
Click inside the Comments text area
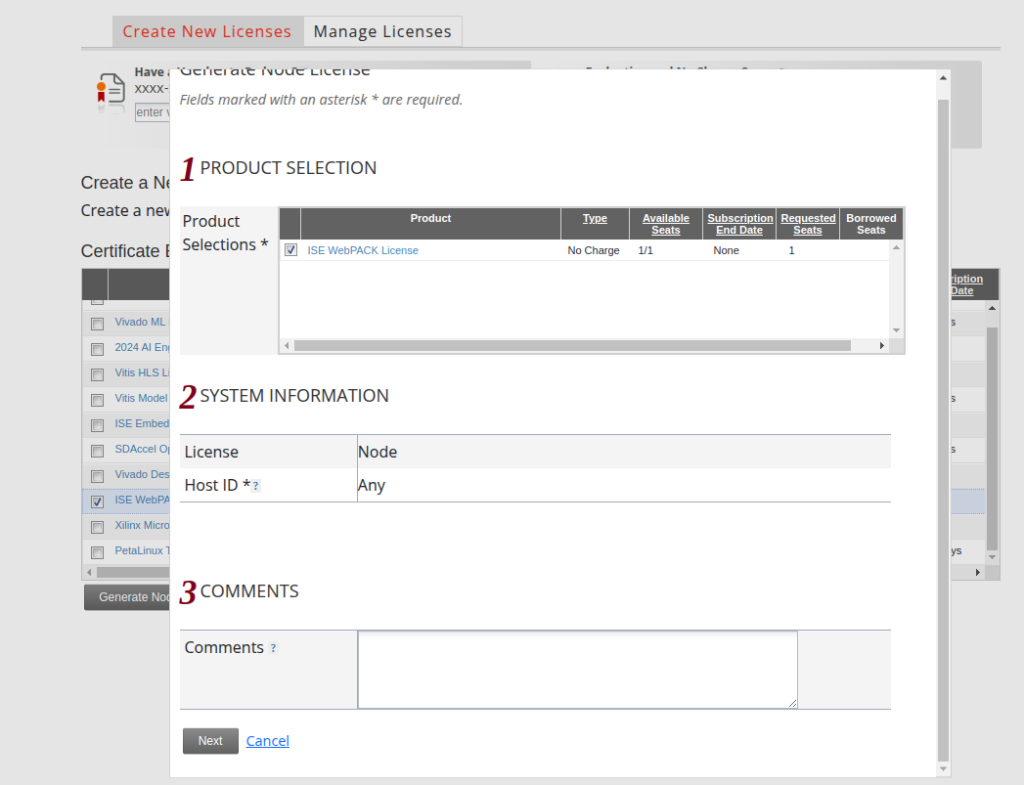[577, 669]
